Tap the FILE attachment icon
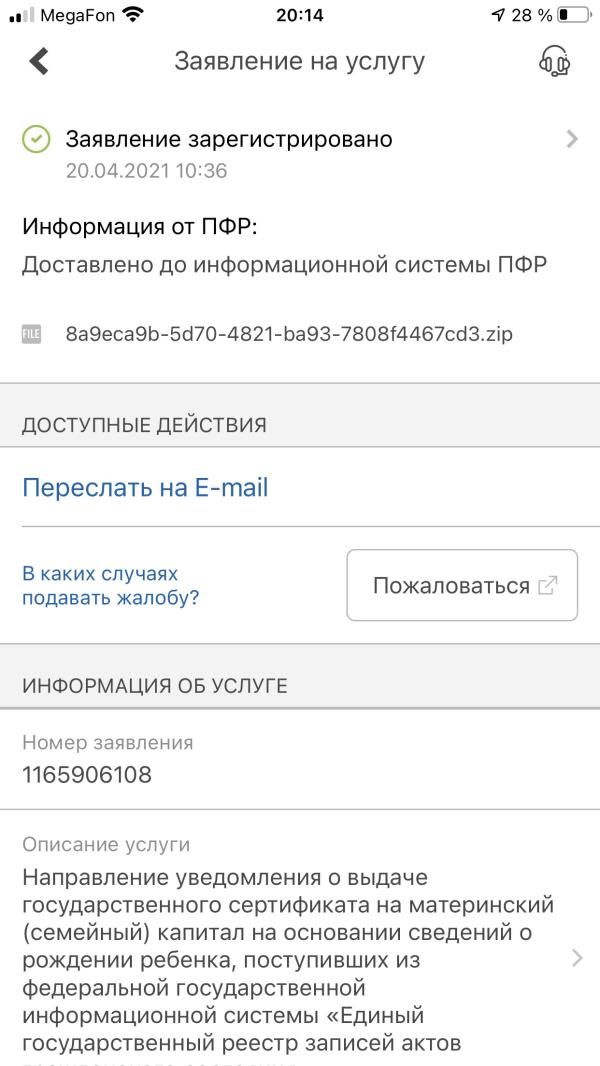The height and width of the screenshot is (1066, 600). pos(32,334)
